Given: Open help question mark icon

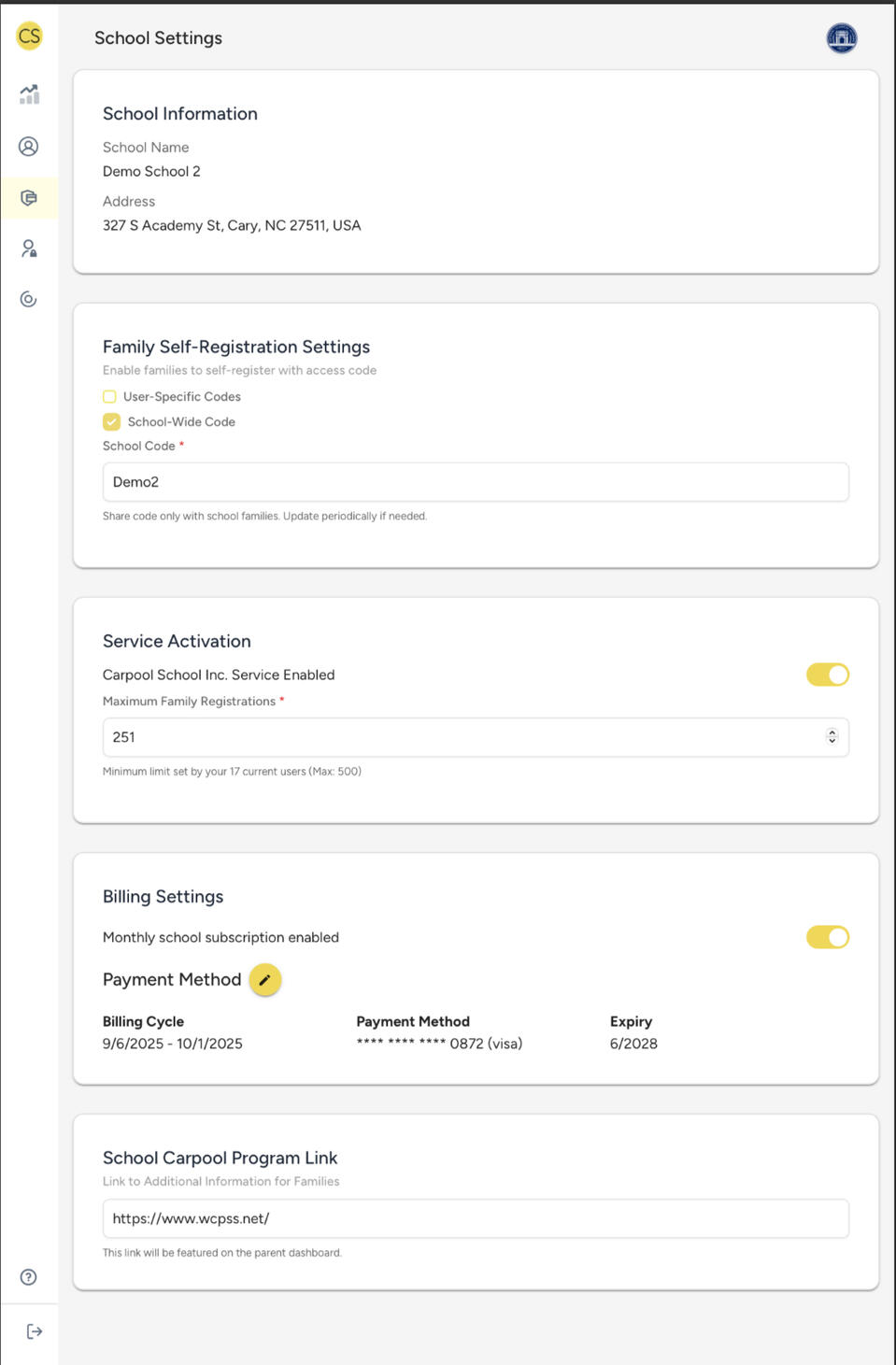Looking at the screenshot, I should point(29,1277).
